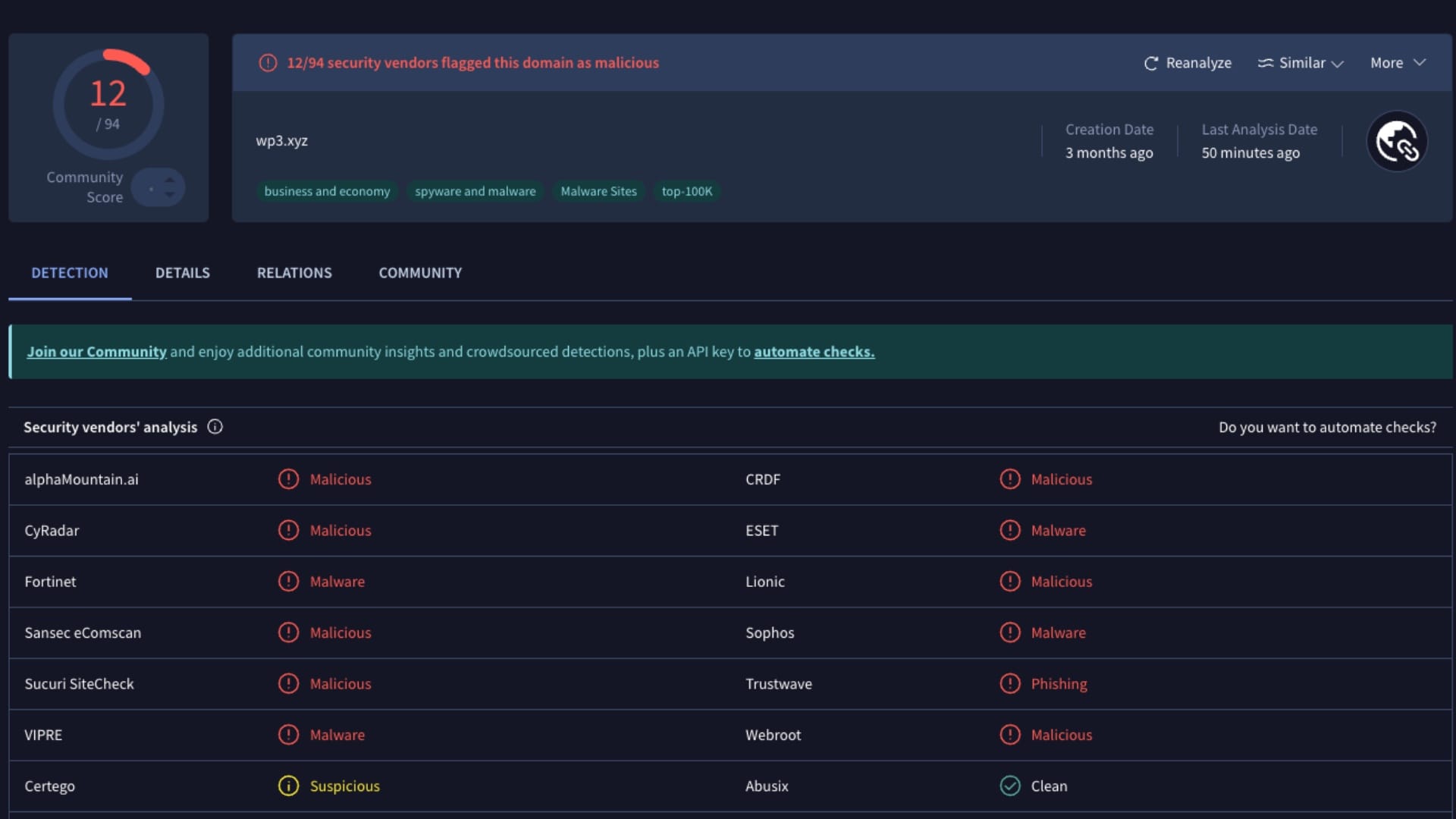
Task: Select the Malware Sites tag
Action: pos(598,192)
